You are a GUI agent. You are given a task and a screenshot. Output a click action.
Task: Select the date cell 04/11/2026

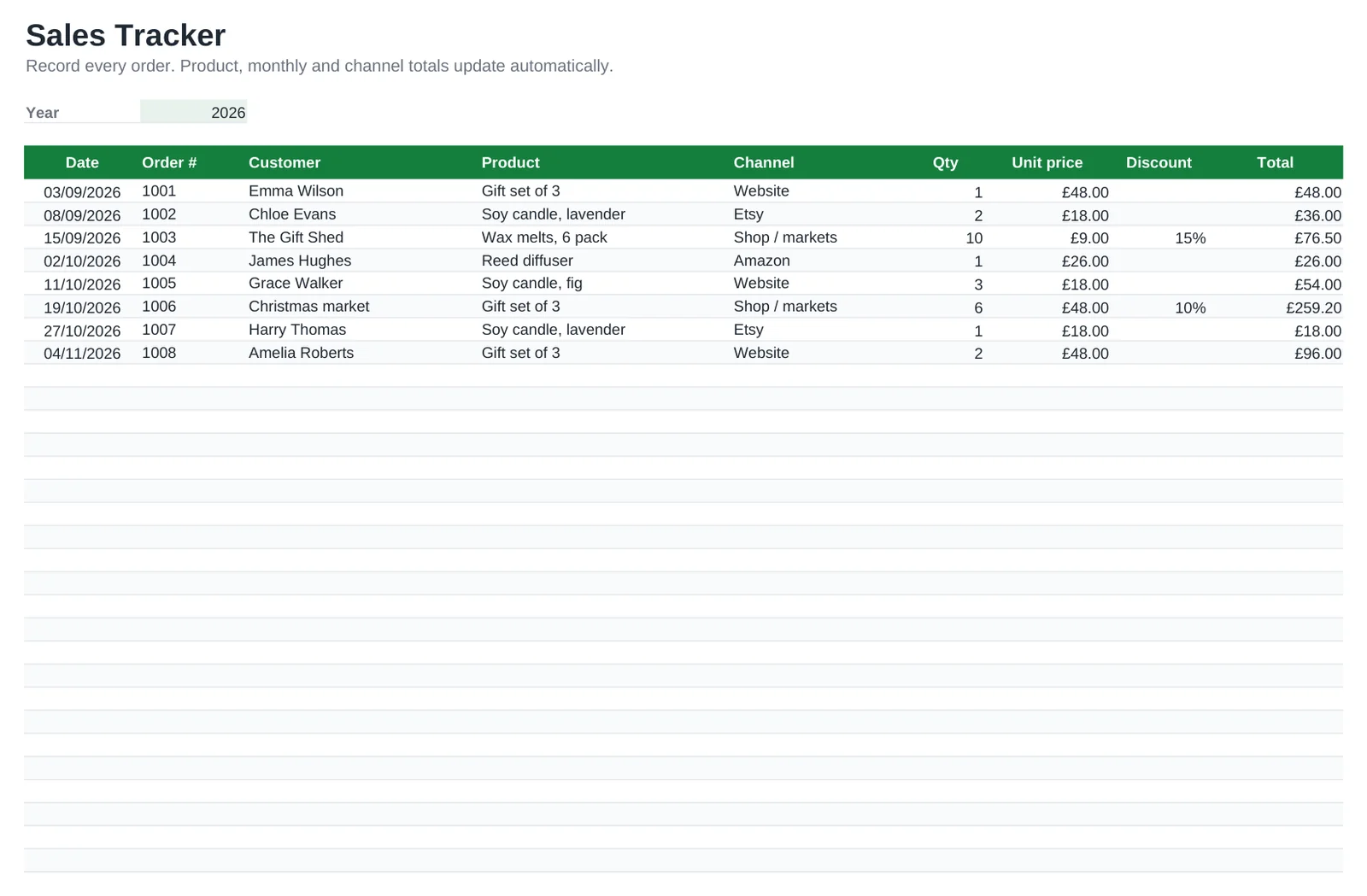click(x=82, y=354)
